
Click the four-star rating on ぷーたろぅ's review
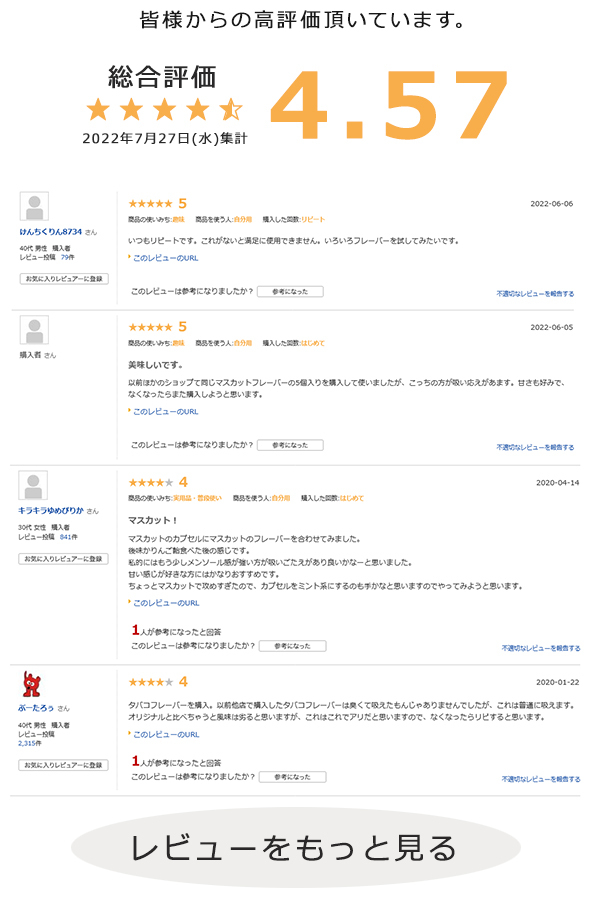tap(150, 682)
